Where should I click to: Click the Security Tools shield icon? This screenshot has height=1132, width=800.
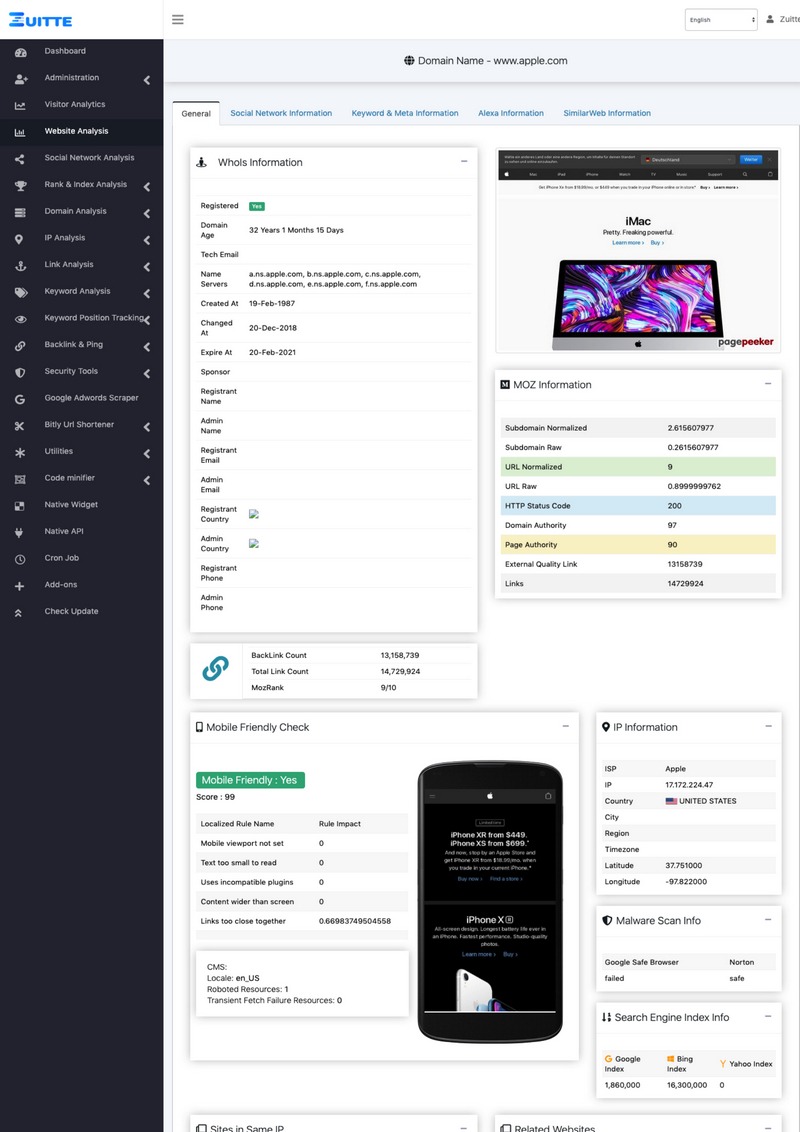point(20,373)
